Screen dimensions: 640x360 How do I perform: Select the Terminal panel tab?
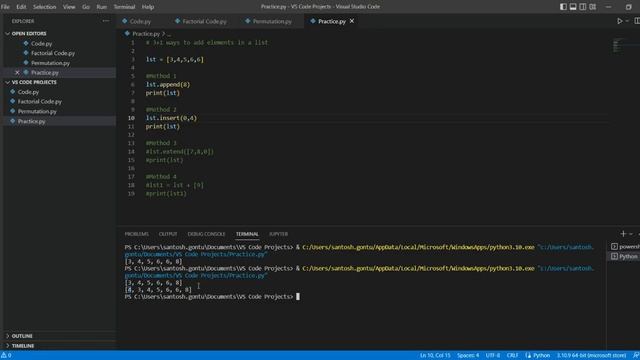(x=247, y=234)
